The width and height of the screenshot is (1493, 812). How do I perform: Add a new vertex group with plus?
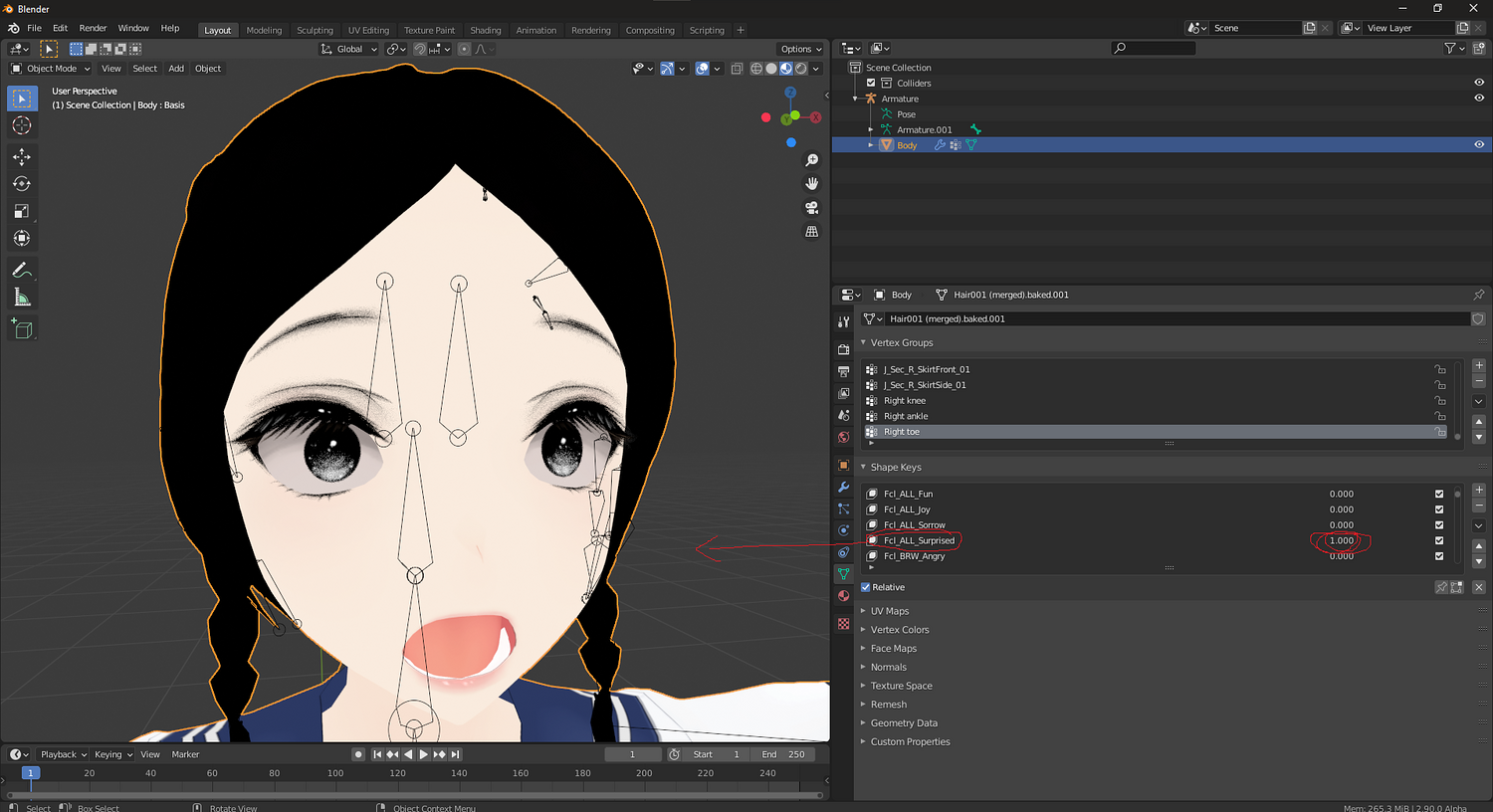(x=1478, y=365)
